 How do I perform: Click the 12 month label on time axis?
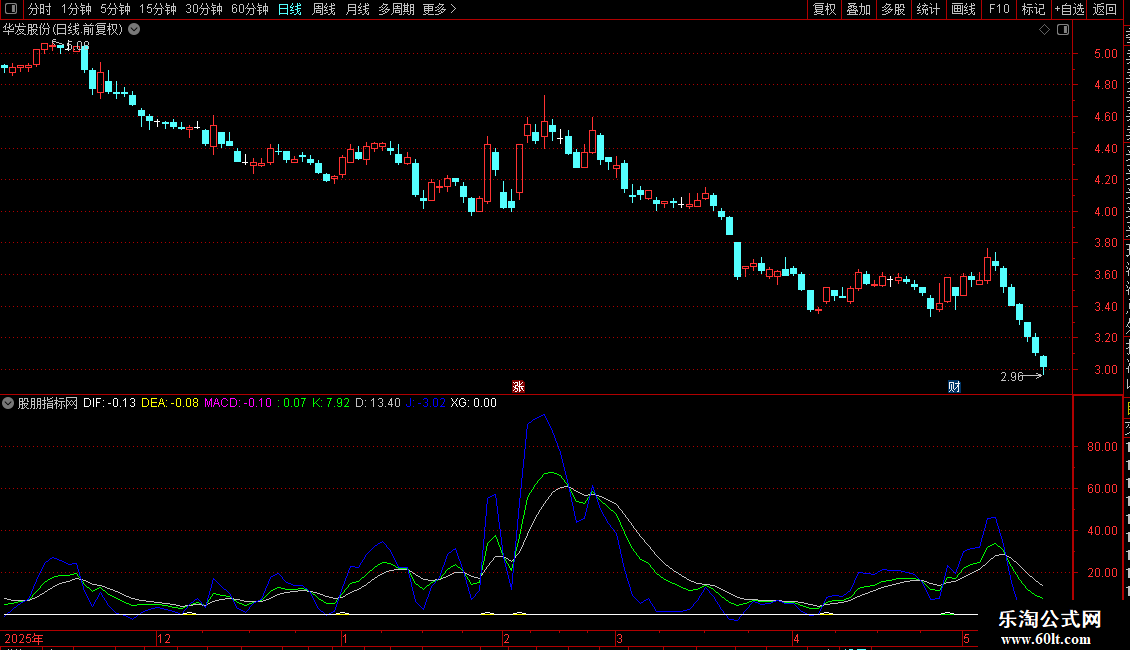pyautogui.click(x=164, y=638)
